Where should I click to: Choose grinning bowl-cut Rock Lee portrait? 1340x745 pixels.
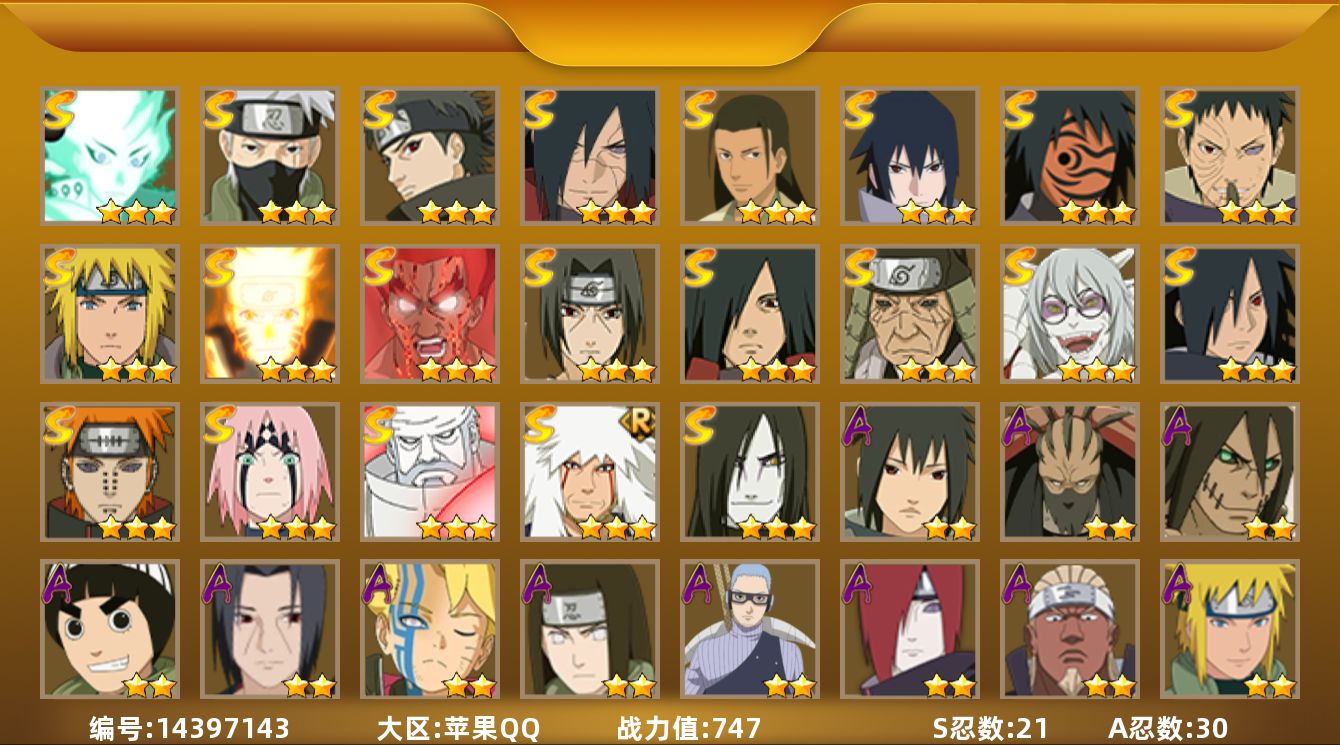tap(110, 629)
